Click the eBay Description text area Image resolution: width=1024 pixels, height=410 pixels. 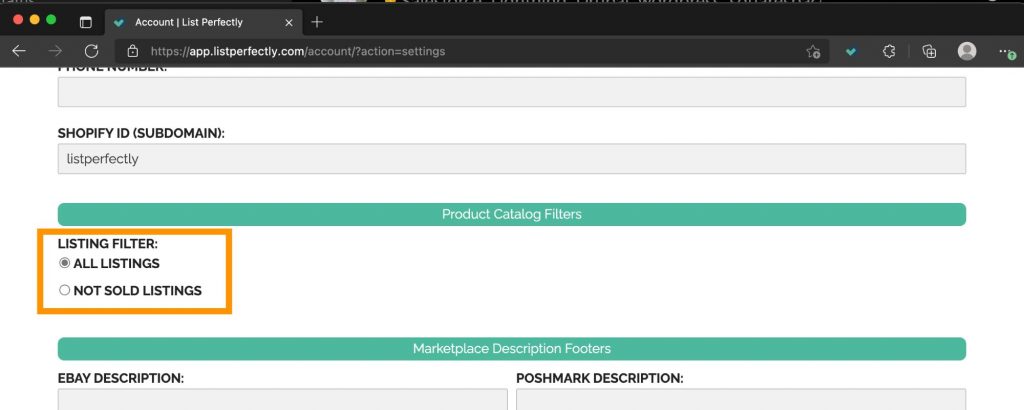click(x=282, y=399)
